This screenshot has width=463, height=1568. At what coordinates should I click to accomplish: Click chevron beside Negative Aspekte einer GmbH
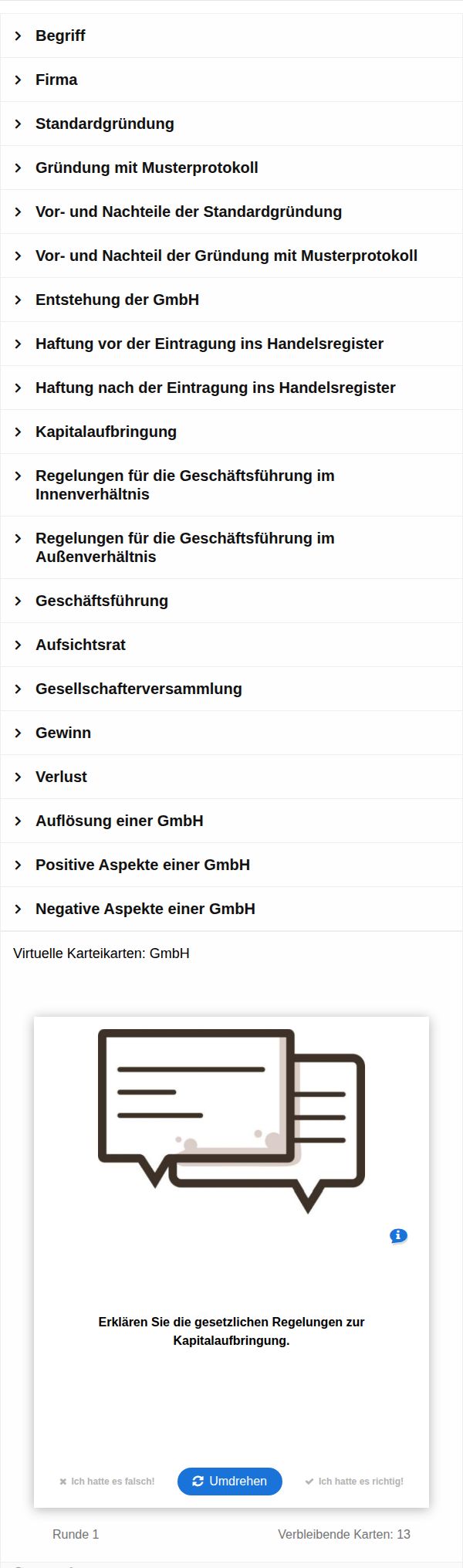pyautogui.click(x=19, y=909)
